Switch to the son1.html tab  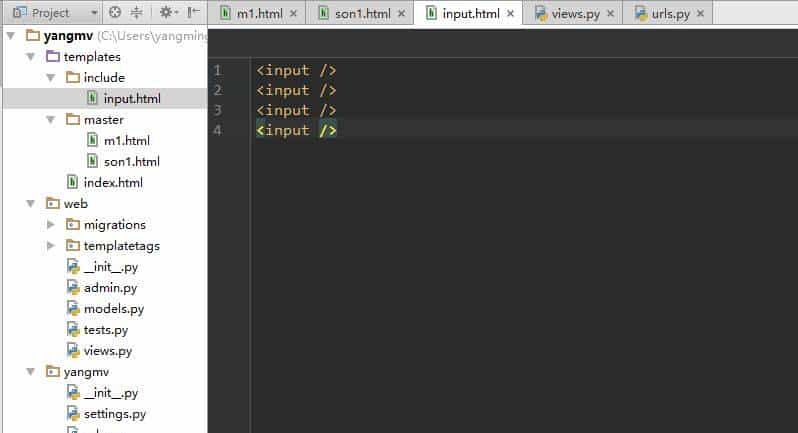[x=362, y=14]
